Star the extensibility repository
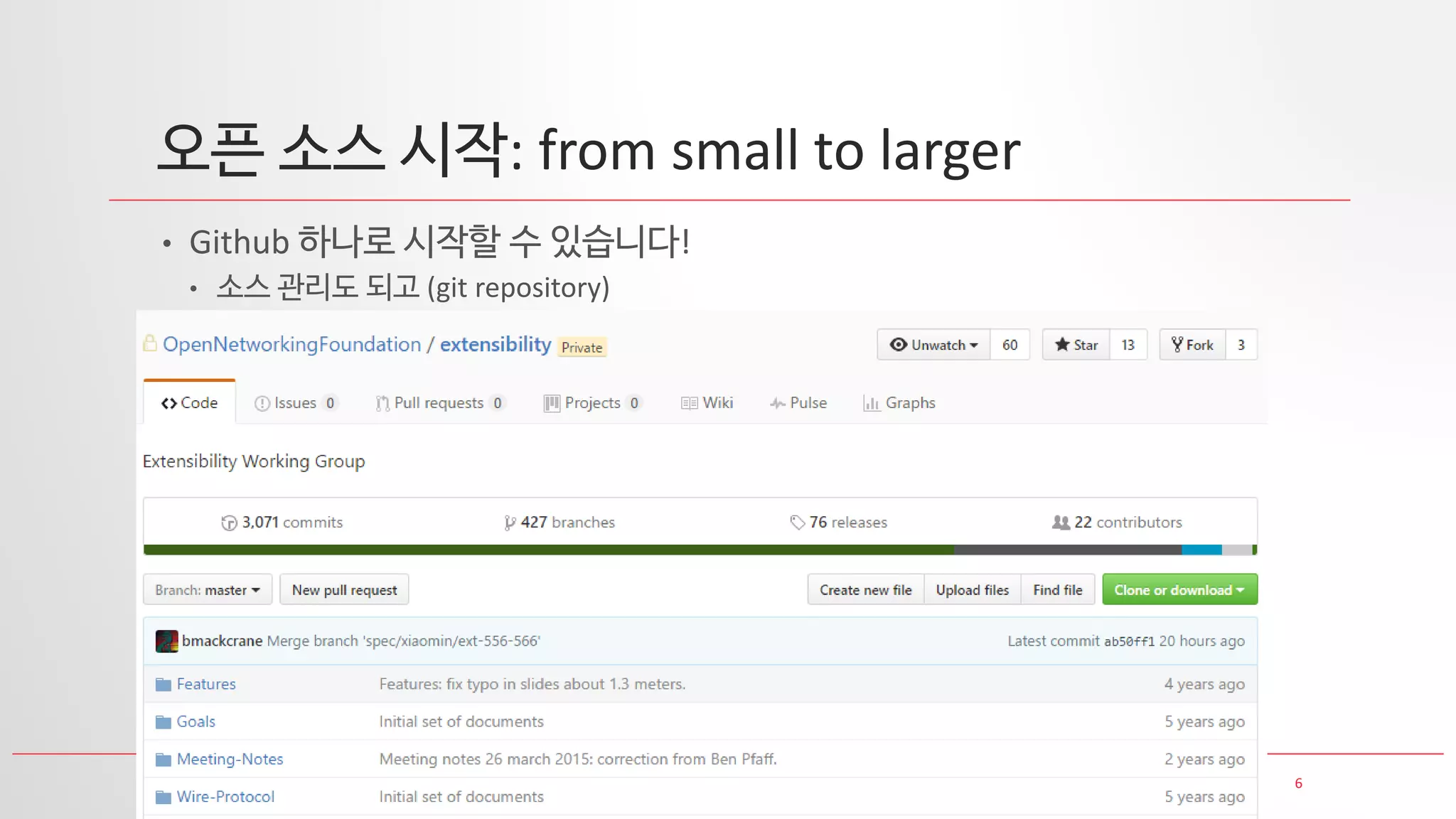The width and height of the screenshot is (1456, 819). tap(1076, 345)
